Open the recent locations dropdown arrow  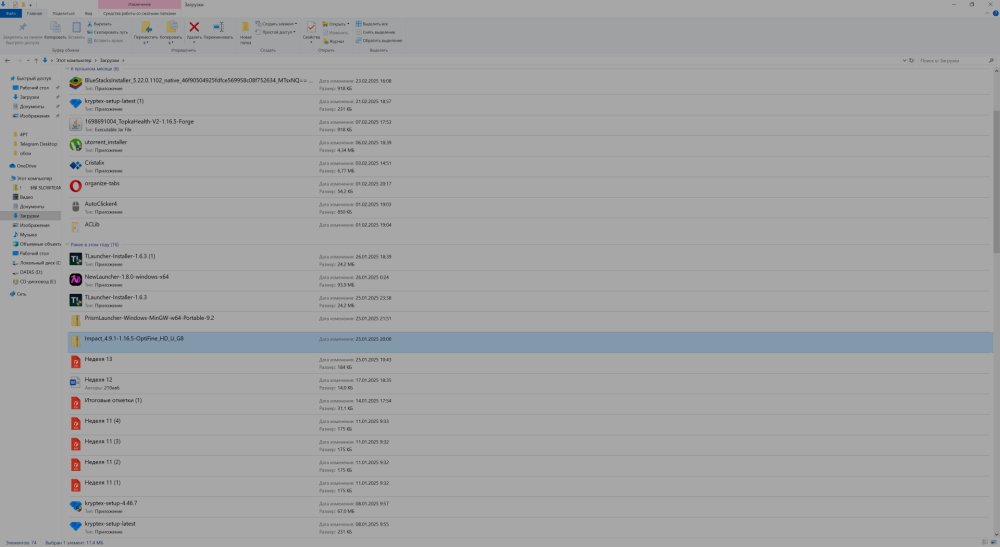pos(27,61)
